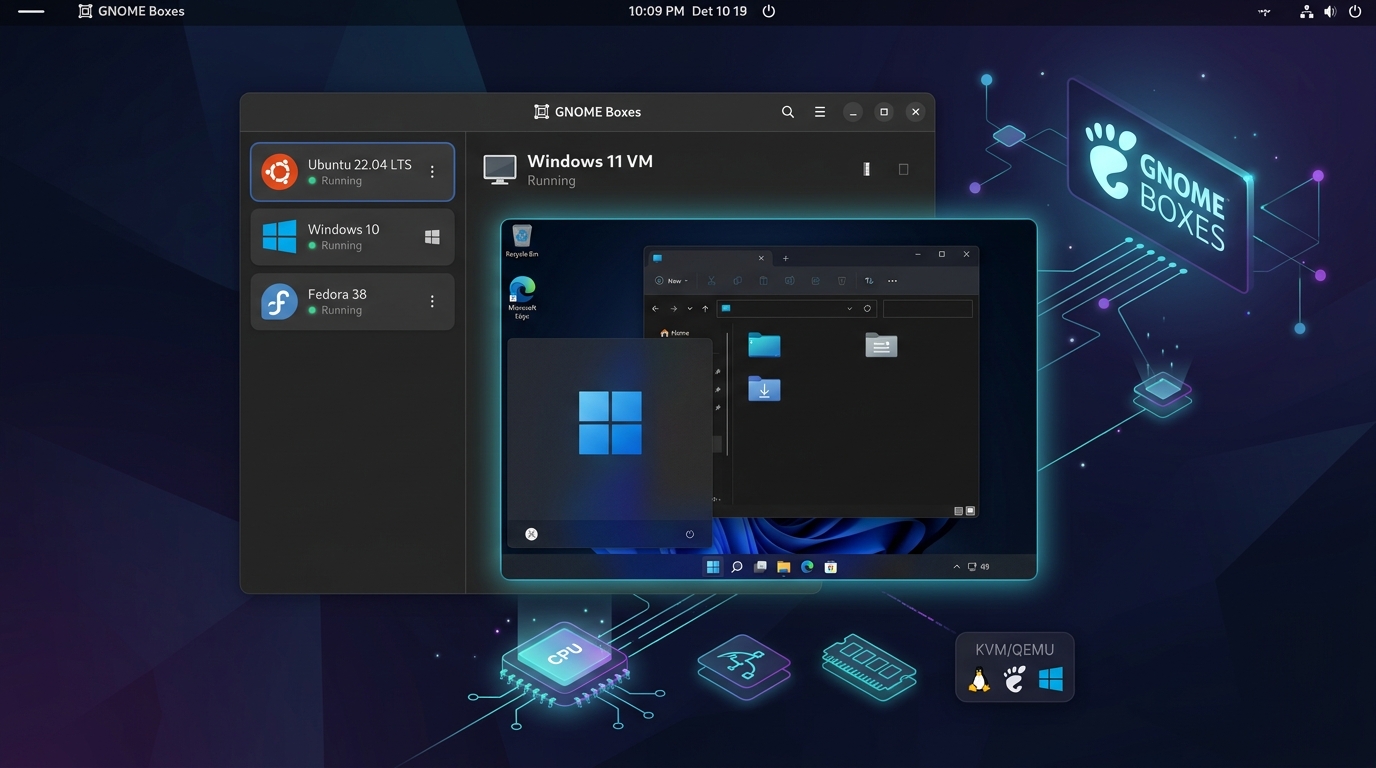Select the Windows 10 box
This screenshot has width=1376, height=768.
(352, 237)
